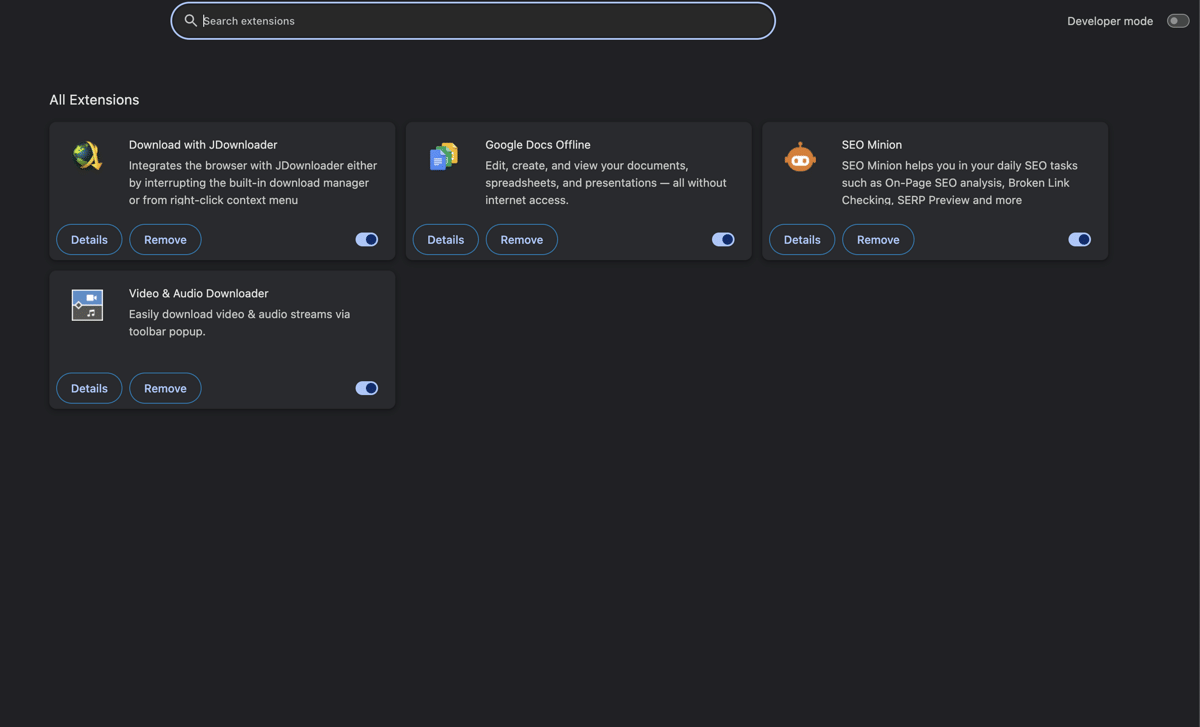1200x727 pixels.
Task: View Details of SEO Minion
Action: [802, 240]
